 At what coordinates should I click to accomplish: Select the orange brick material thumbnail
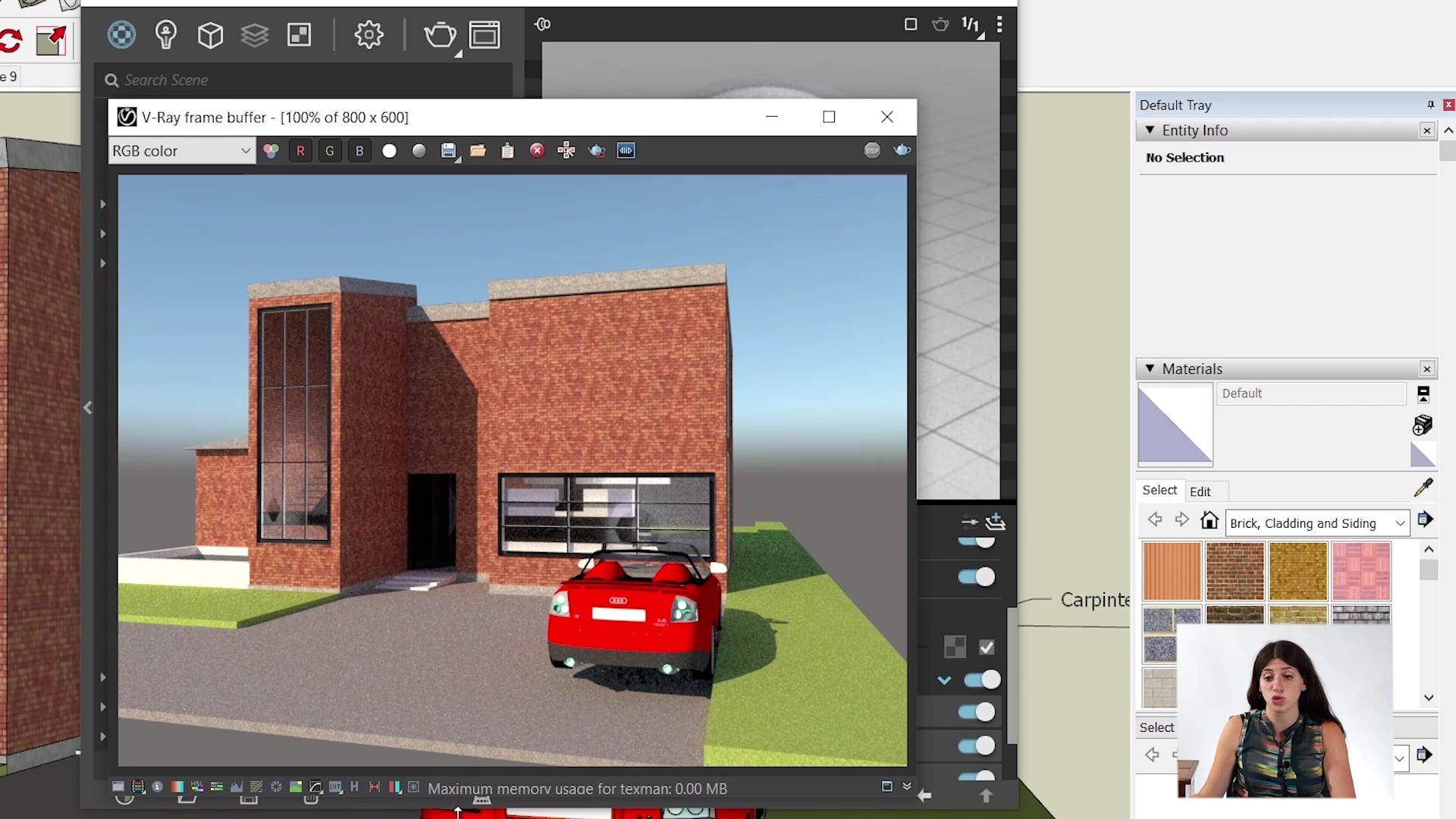1170,570
